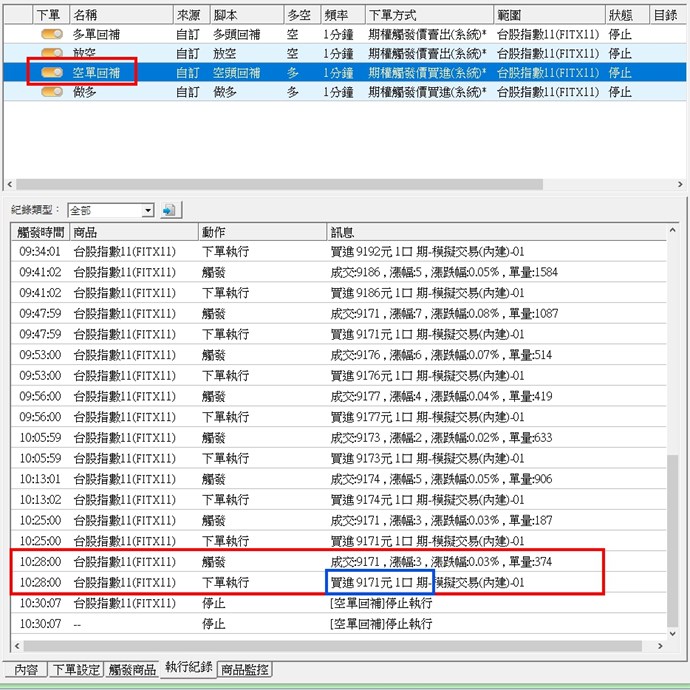Select the 09:47:59 觸發 log row
Screen dimensions: 690x690
(338, 313)
